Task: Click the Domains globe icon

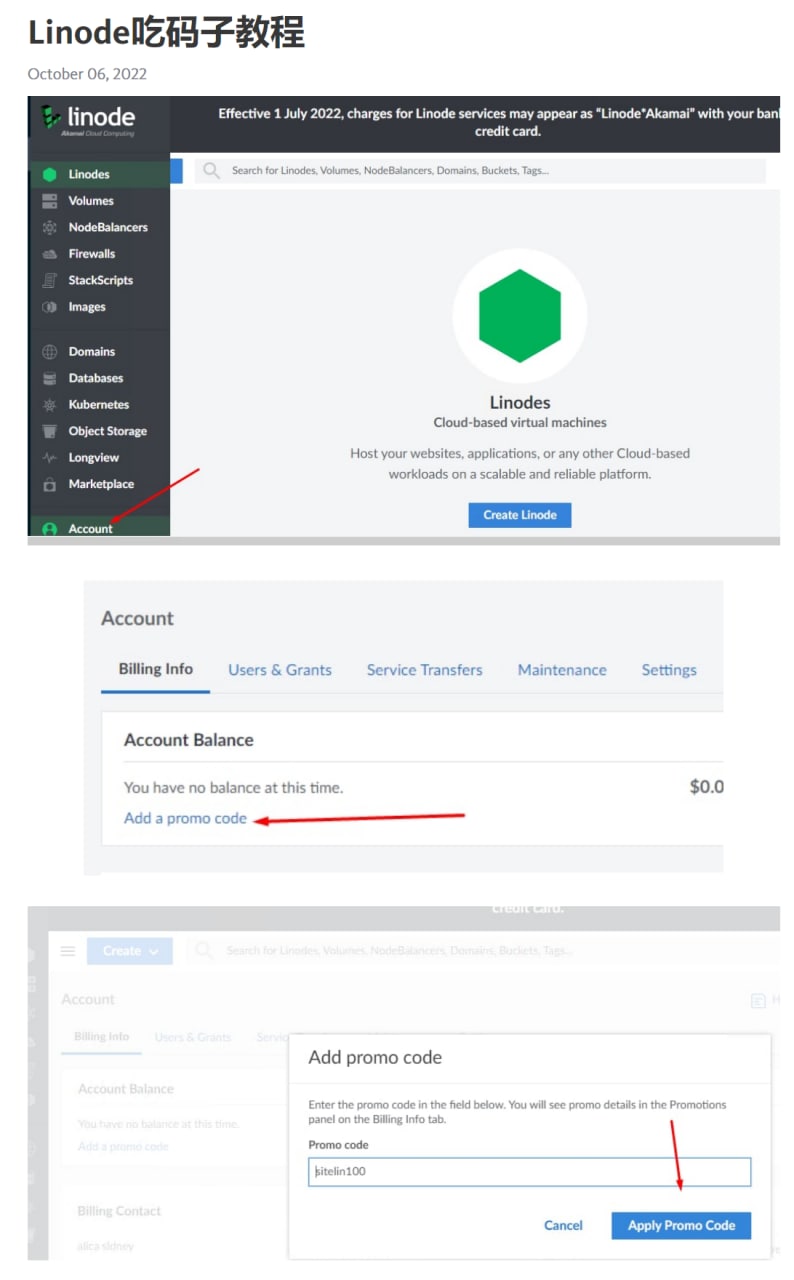Action: tap(49, 352)
